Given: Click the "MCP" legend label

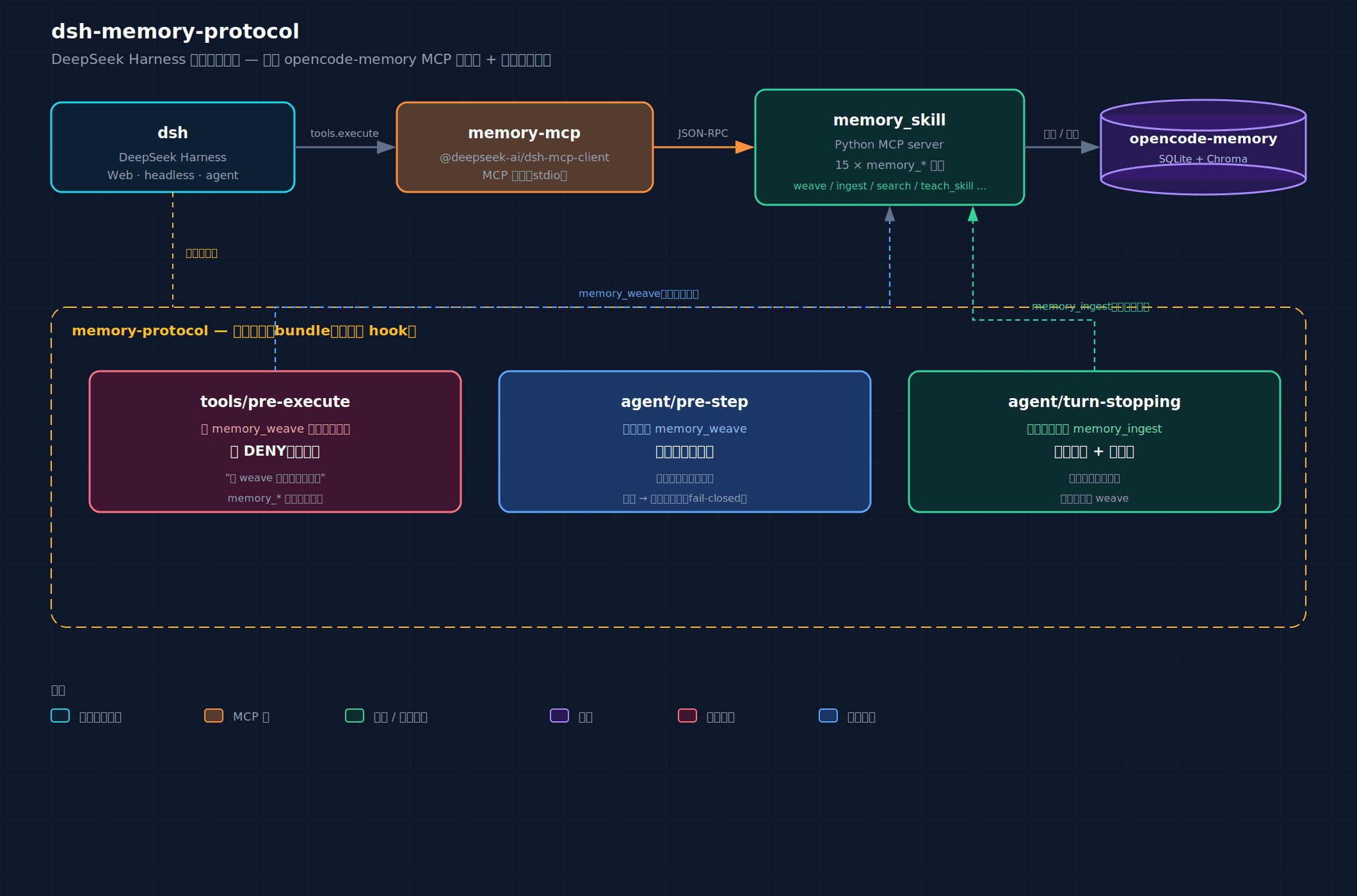Looking at the screenshot, I should [251, 717].
